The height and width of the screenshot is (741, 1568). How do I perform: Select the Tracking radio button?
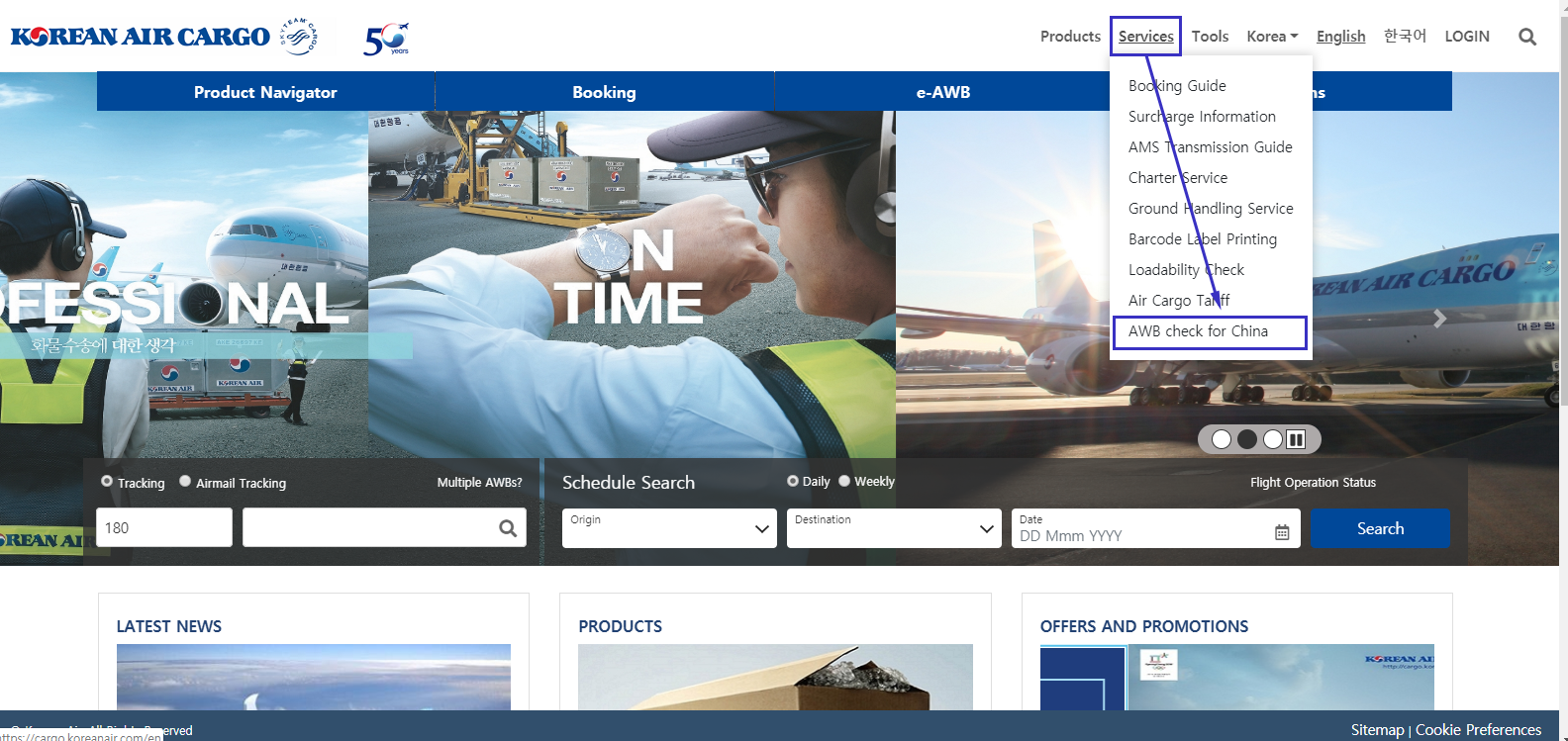107,482
